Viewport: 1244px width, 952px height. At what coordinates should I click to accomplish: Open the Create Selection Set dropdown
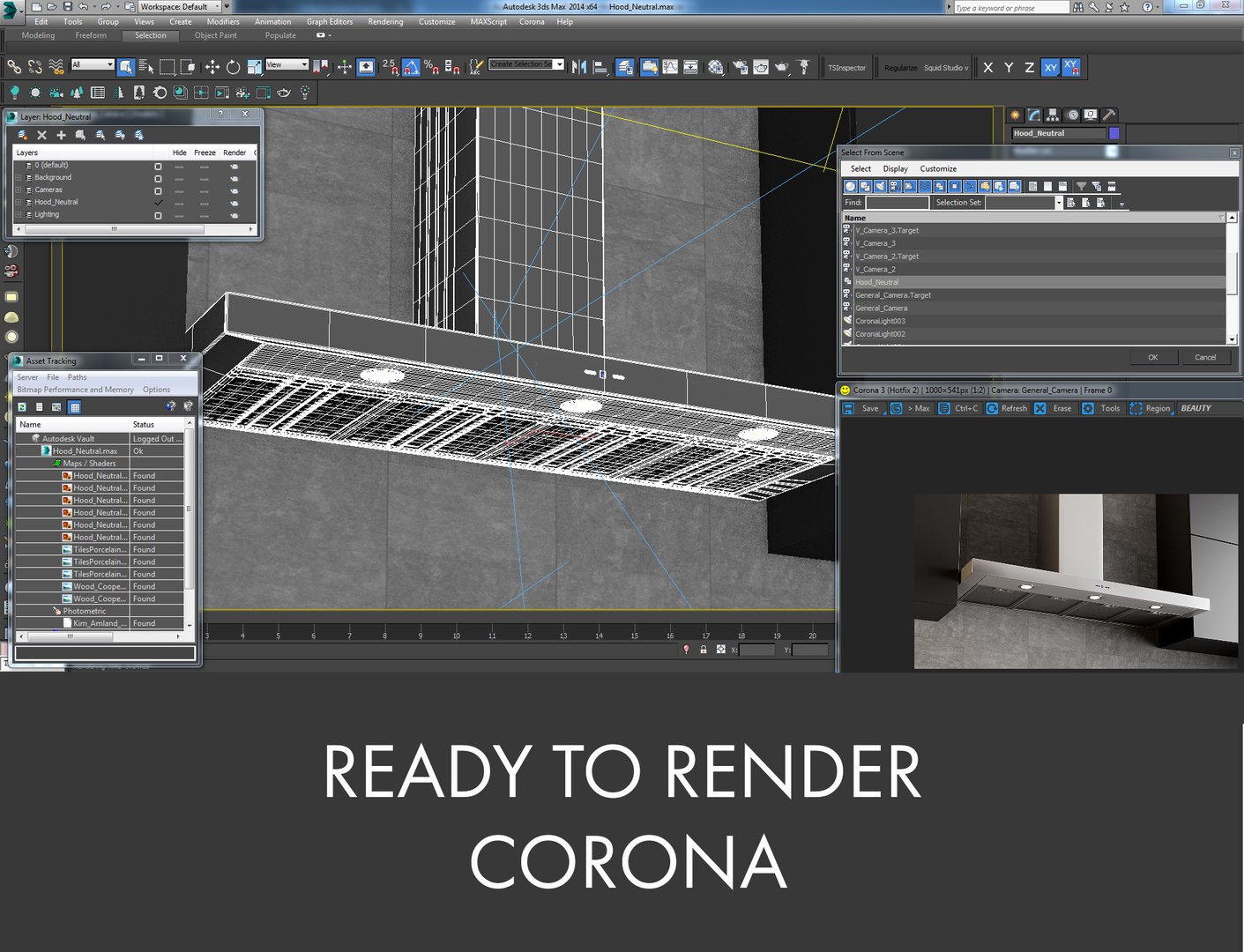tap(526, 64)
